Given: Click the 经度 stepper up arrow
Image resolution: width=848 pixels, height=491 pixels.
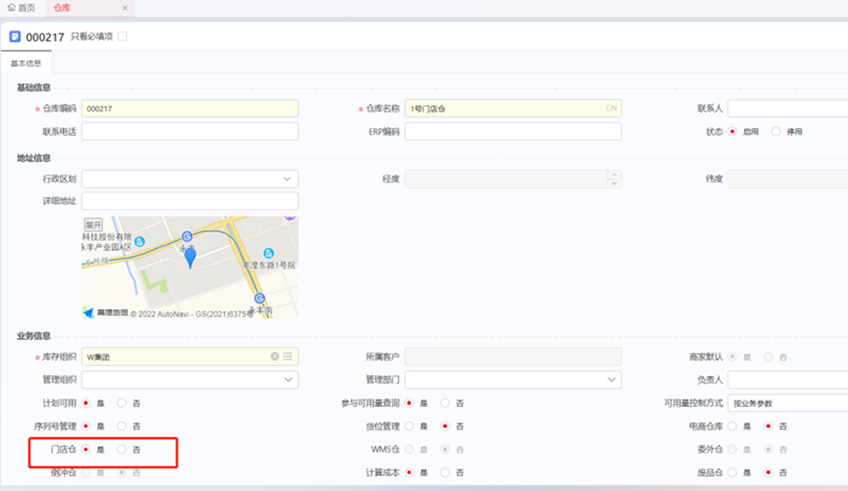Looking at the screenshot, I should [614, 175].
